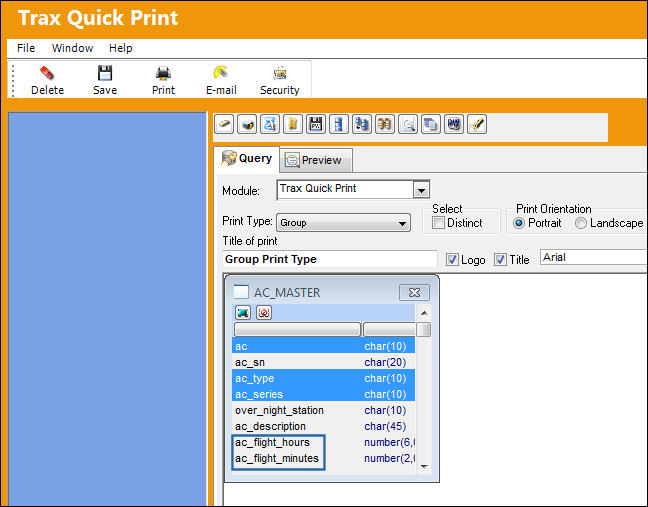Click the red deselect icon in AC_MASTER
This screenshot has width=648, height=507.
coord(264,312)
